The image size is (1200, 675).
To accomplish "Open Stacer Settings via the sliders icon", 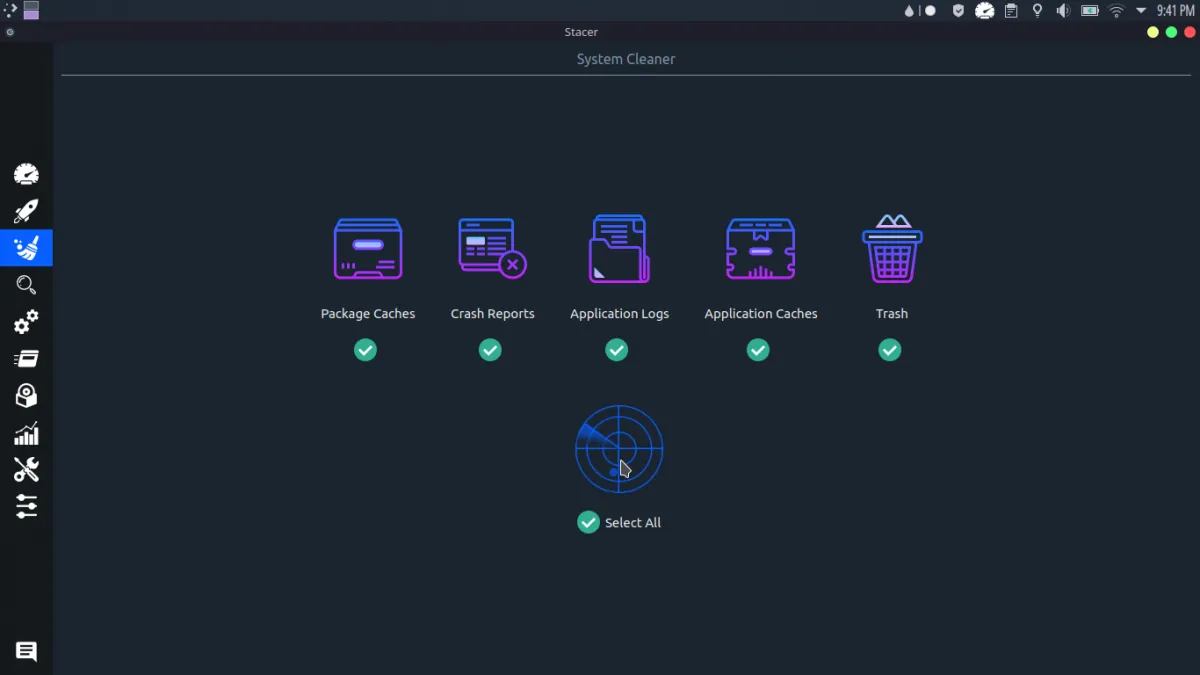I will tap(26, 506).
